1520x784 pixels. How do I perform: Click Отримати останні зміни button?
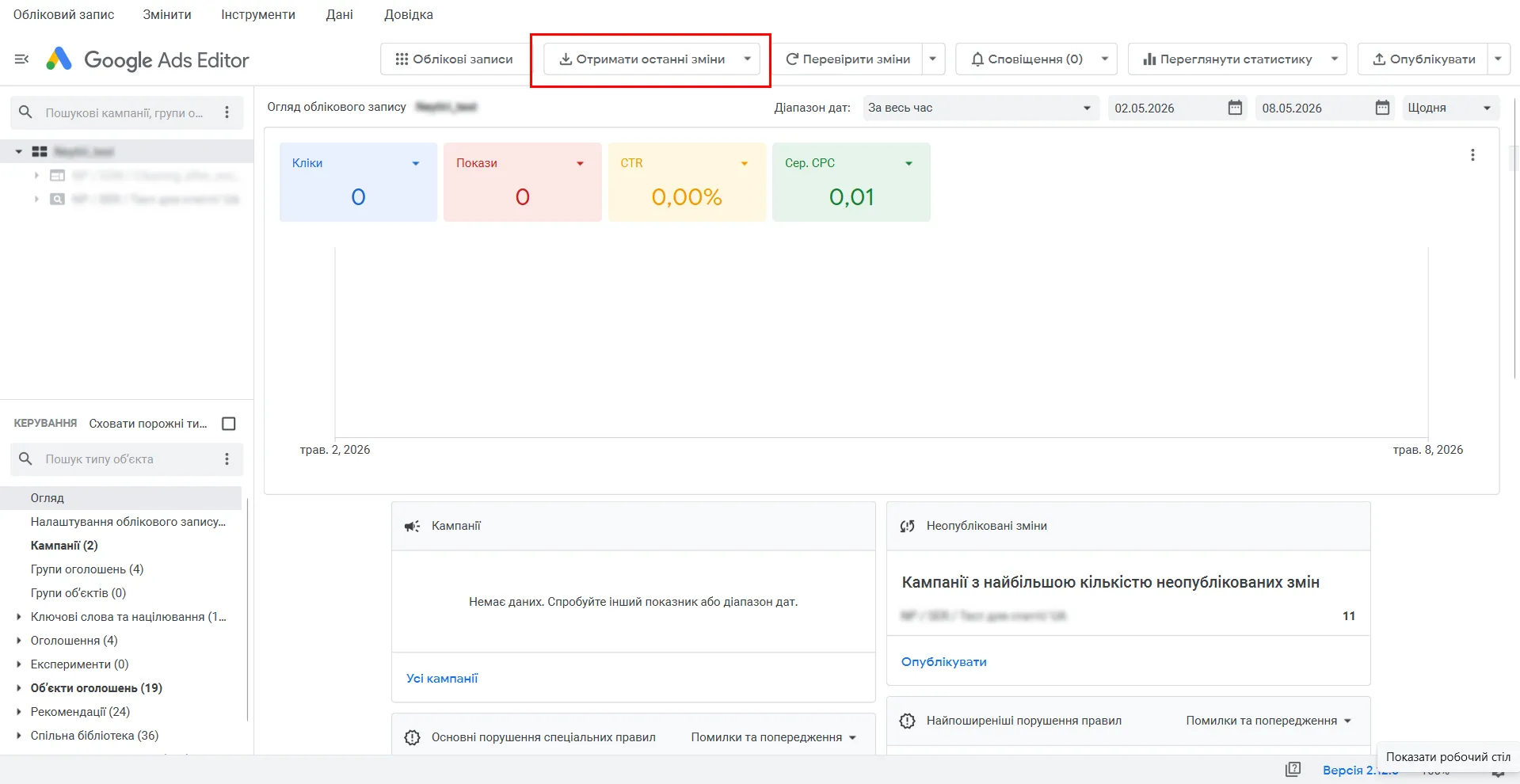click(x=642, y=59)
